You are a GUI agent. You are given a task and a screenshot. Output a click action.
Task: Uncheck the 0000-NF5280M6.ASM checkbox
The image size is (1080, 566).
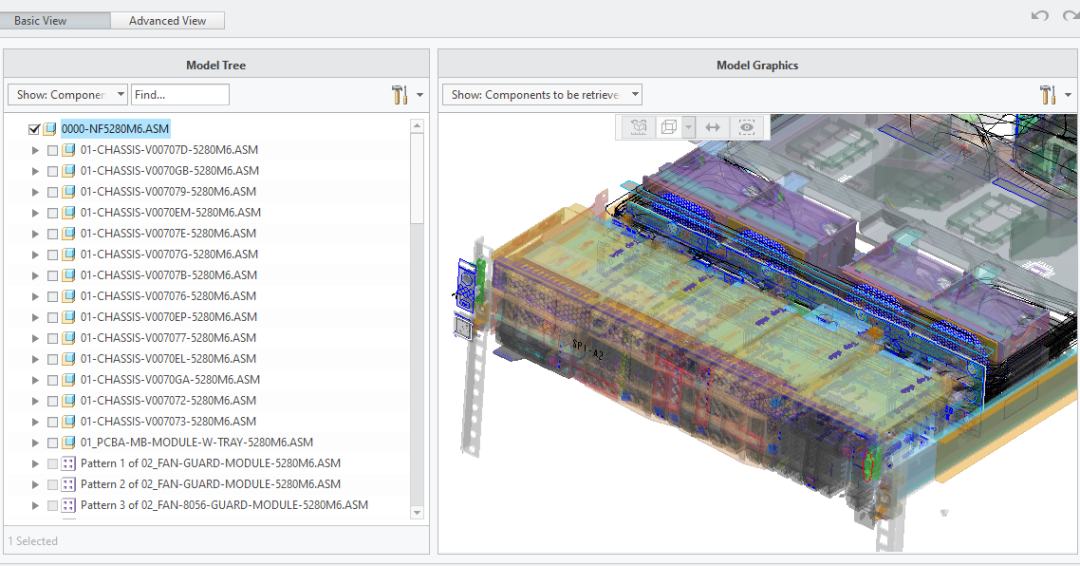click(35, 129)
